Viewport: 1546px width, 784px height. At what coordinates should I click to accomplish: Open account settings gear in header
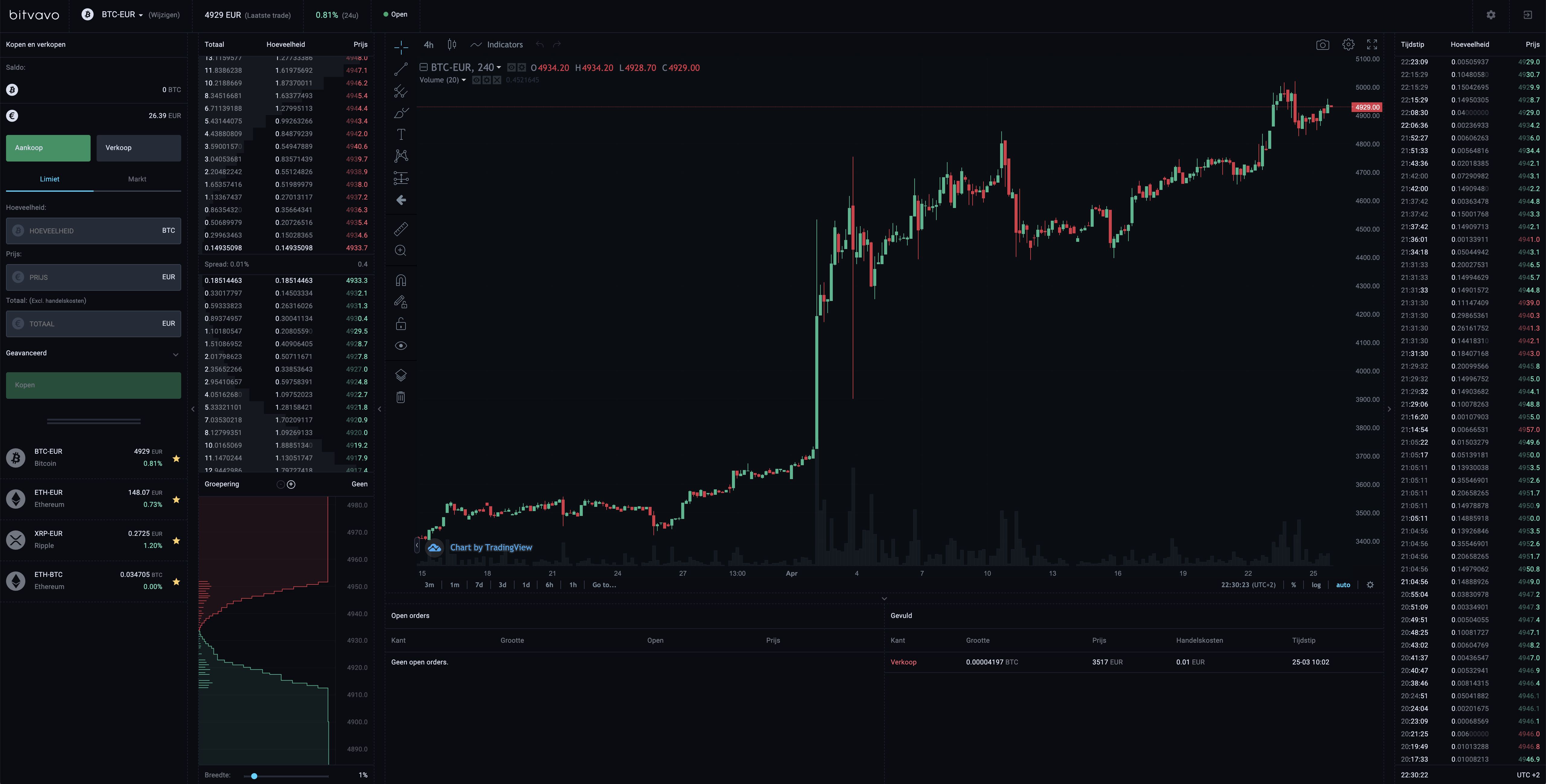pyautogui.click(x=1491, y=15)
